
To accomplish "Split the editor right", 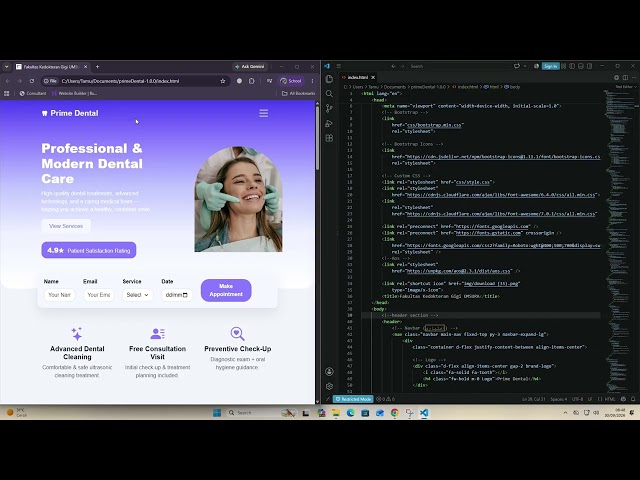I will tap(625, 77).
